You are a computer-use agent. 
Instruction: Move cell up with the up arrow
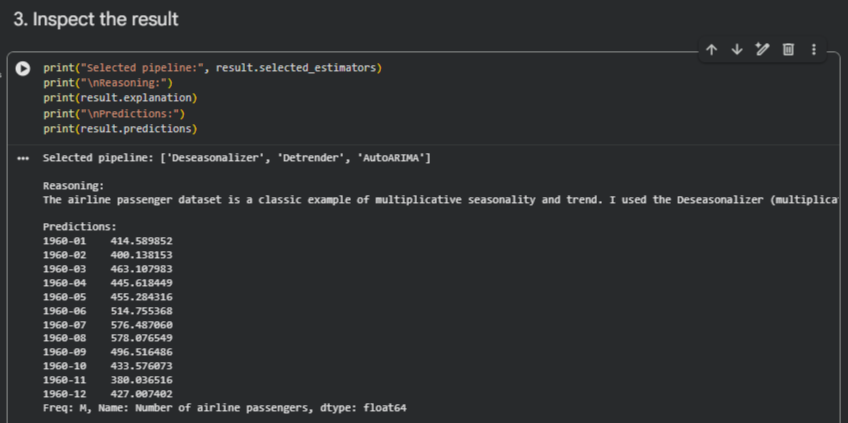pyautogui.click(x=711, y=50)
